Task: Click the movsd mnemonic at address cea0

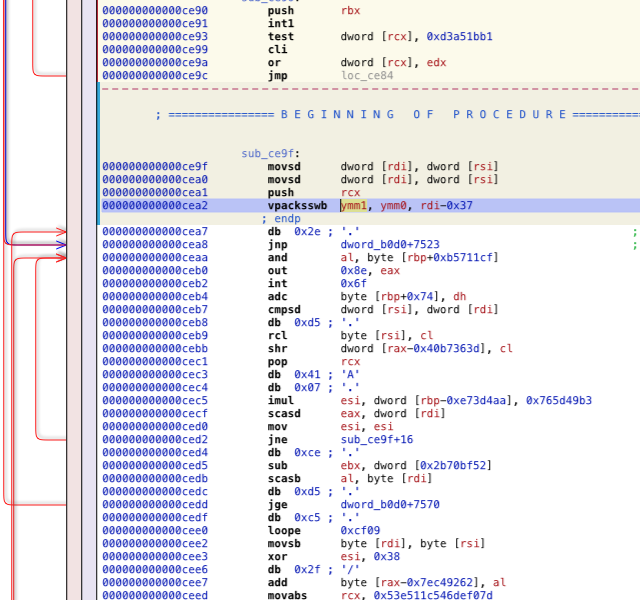Action: coord(284,180)
